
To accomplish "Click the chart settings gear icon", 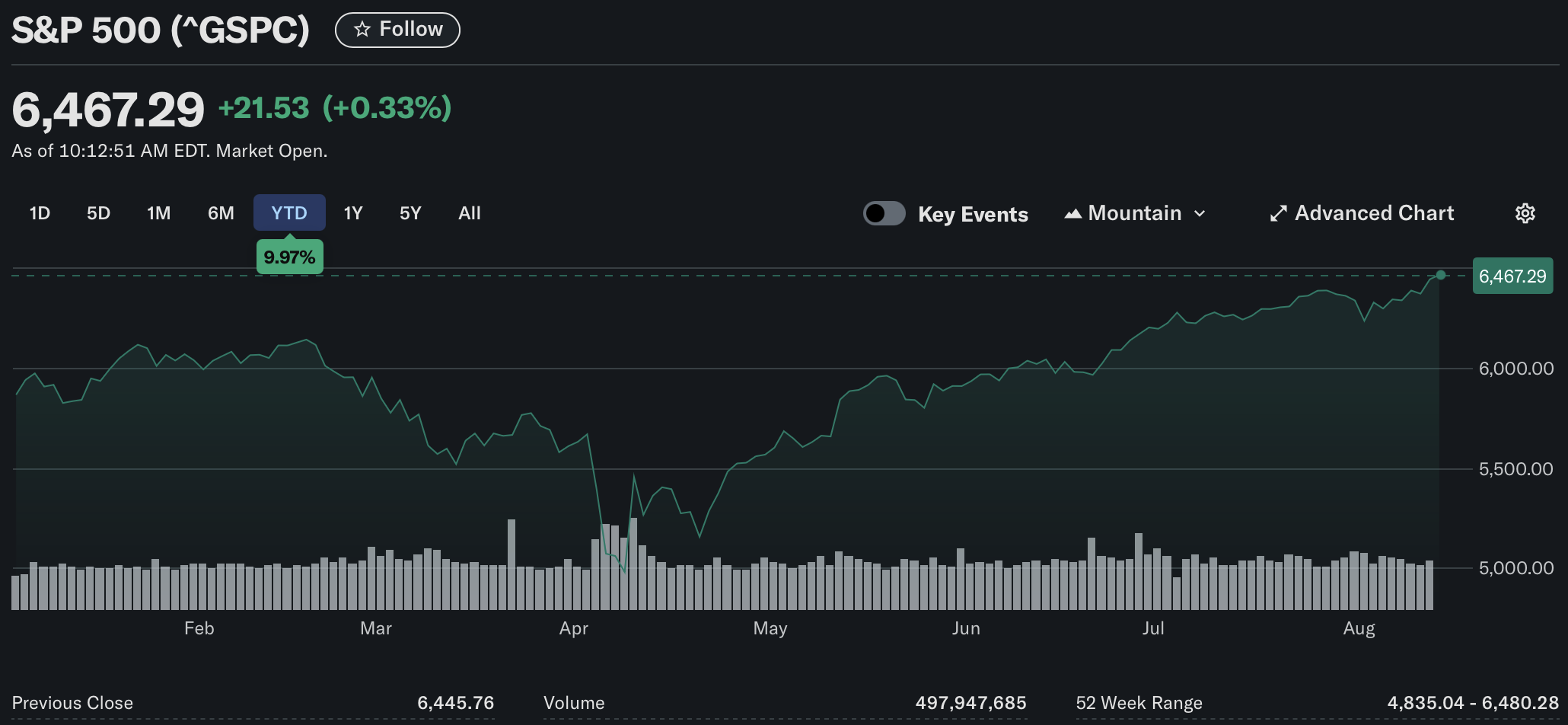I will pyautogui.click(x=1525, y=213).
